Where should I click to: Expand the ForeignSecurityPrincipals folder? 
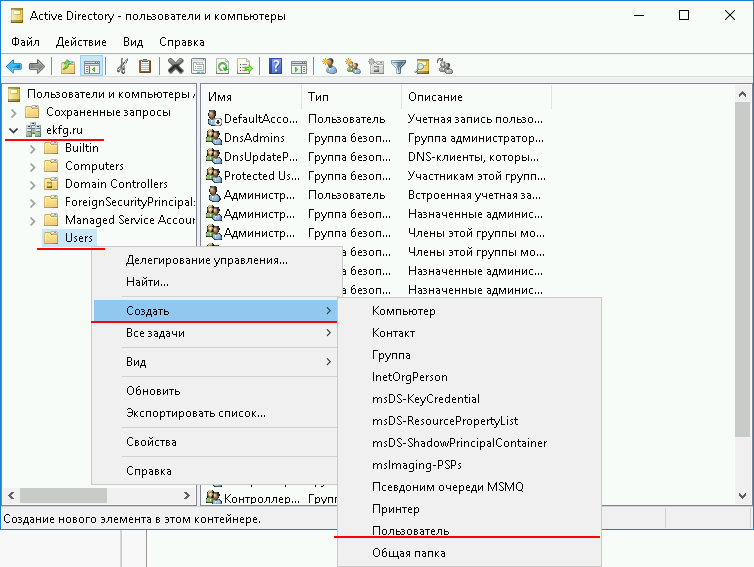point(32,203)
